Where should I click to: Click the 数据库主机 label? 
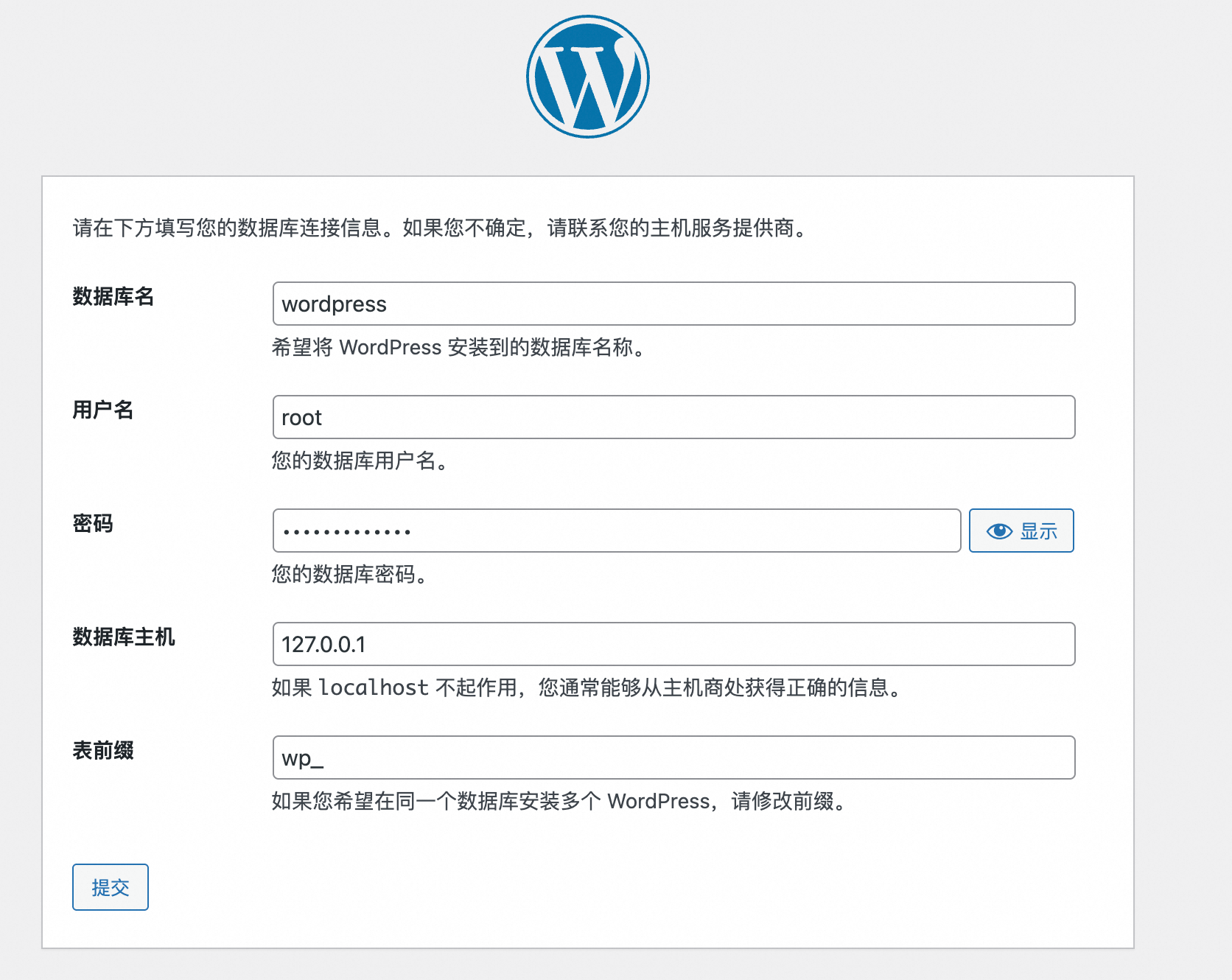[124, 637]
